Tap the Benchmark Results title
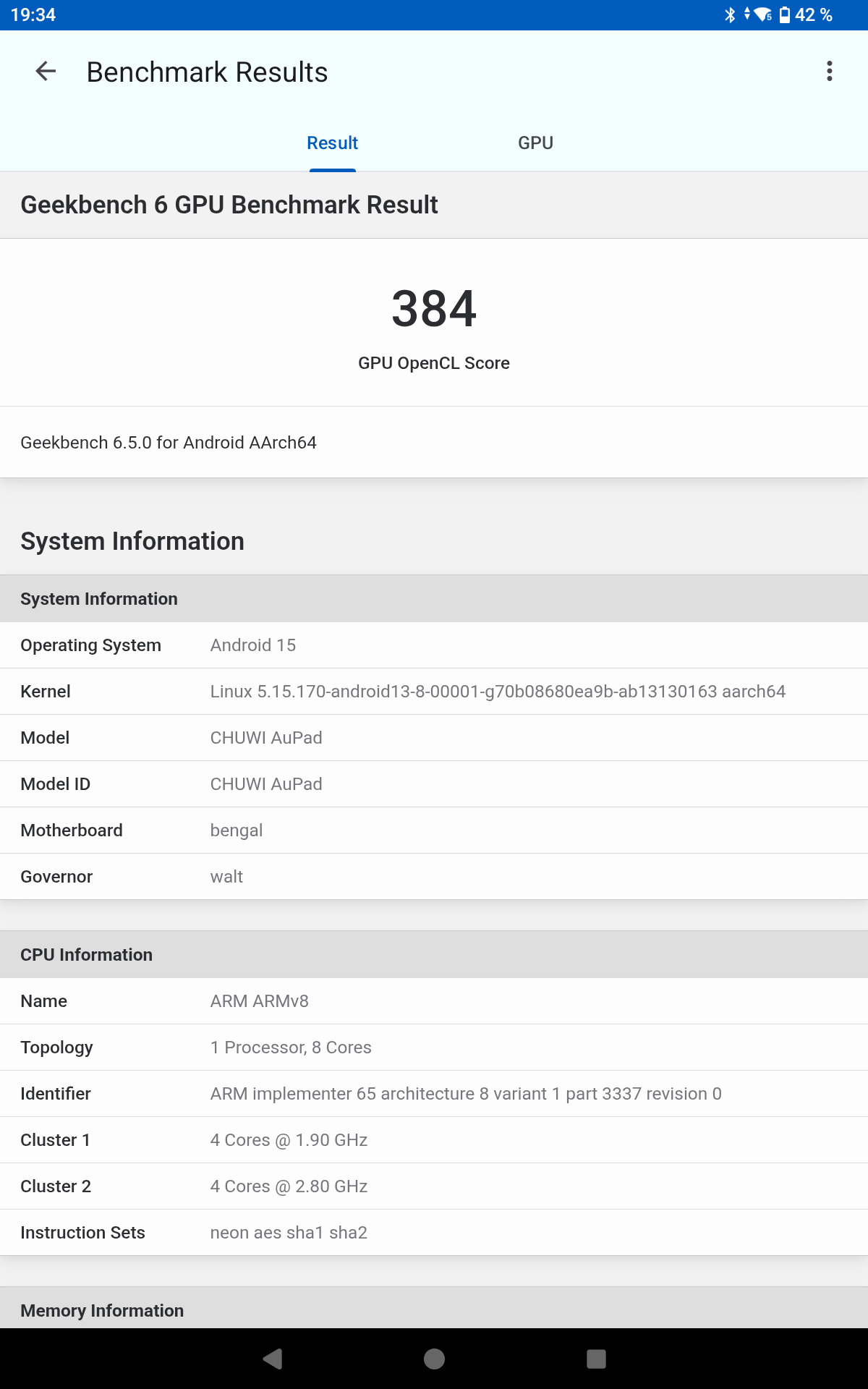 (207, 72)
